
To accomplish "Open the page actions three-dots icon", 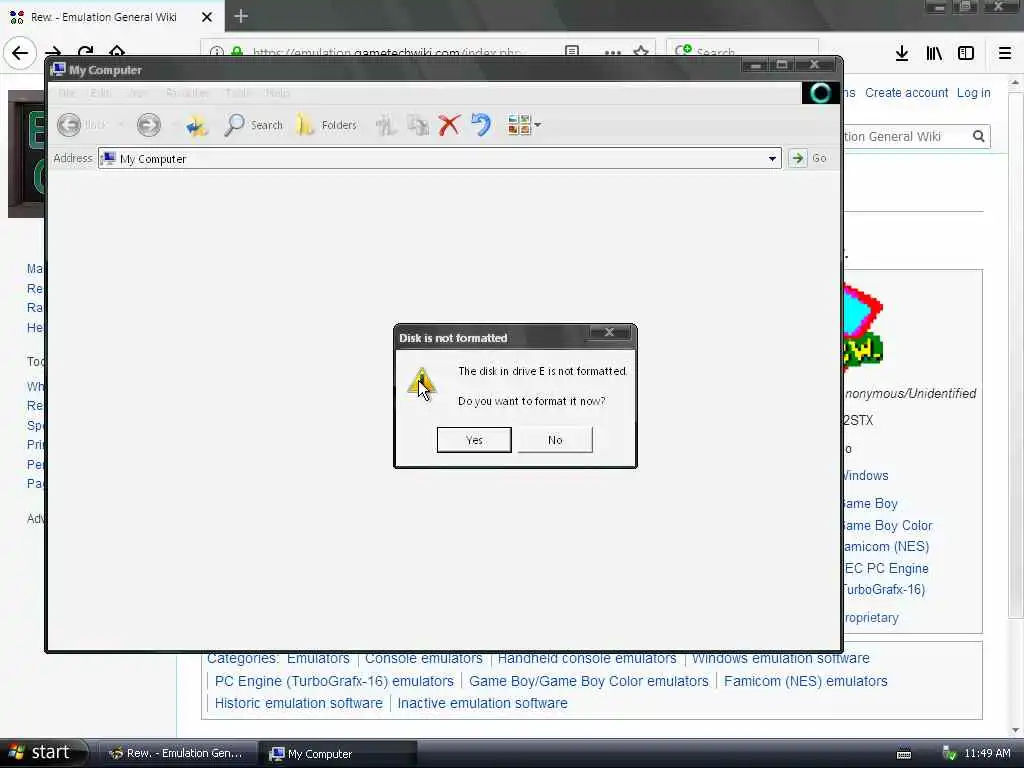I will [613, 52].
